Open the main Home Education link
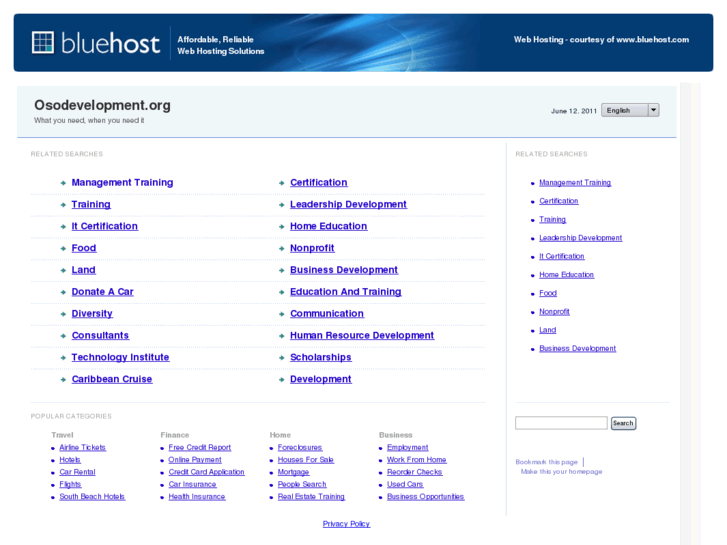The width and height of the screenshot is (727, 545). 329,226
